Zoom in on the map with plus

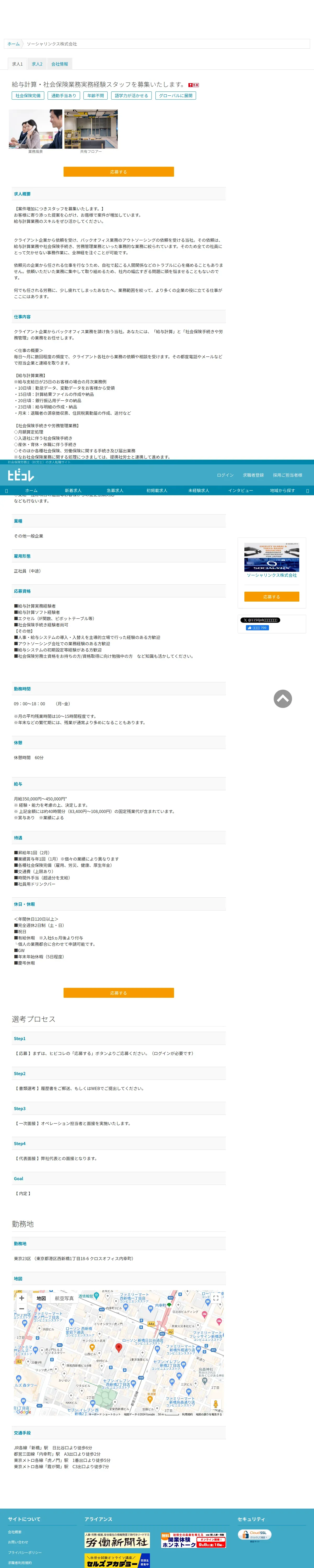22,1298
